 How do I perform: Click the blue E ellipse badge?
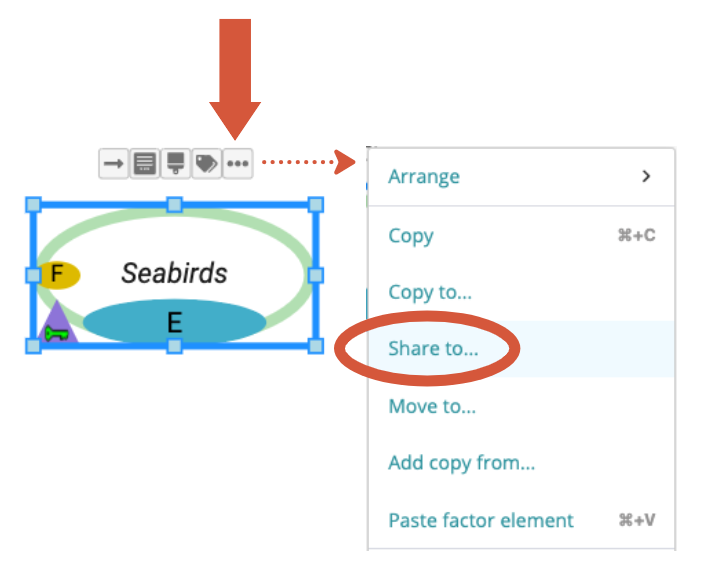[174, 322]
